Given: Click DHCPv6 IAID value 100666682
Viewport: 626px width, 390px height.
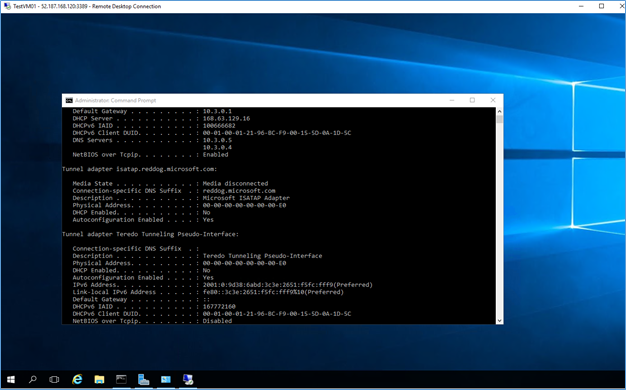Looking at the screenshot, I should tap(219, 126).
